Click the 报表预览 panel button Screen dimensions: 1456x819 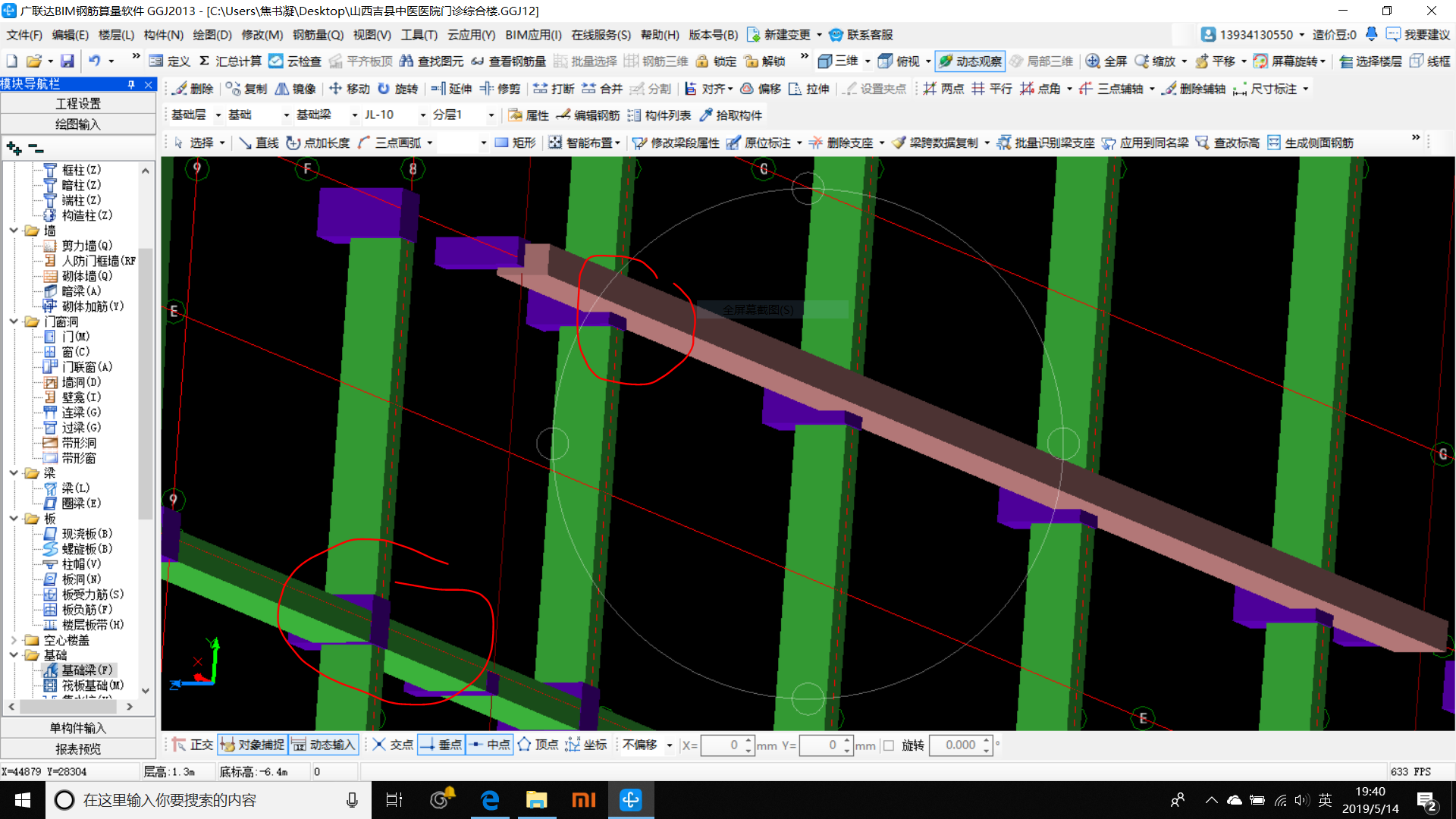tap(78, 749)
